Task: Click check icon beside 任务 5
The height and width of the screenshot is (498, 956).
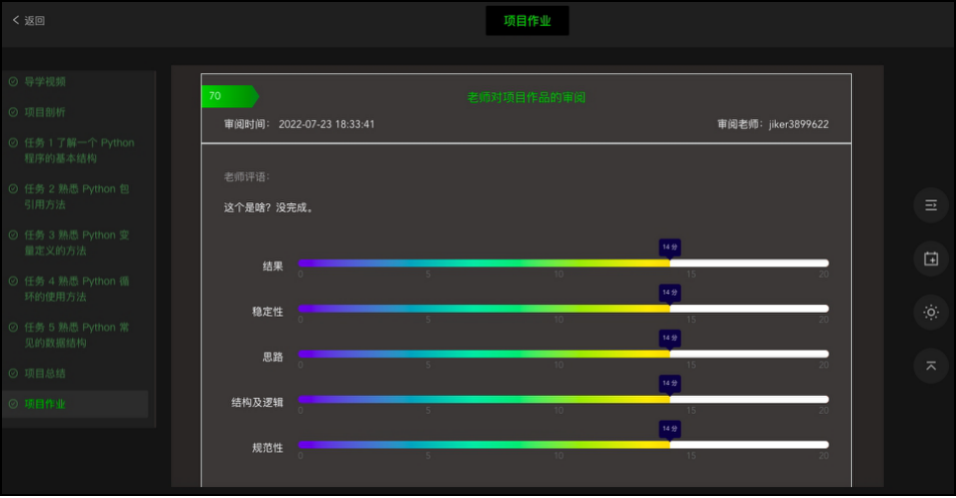Action: (13, 327)
